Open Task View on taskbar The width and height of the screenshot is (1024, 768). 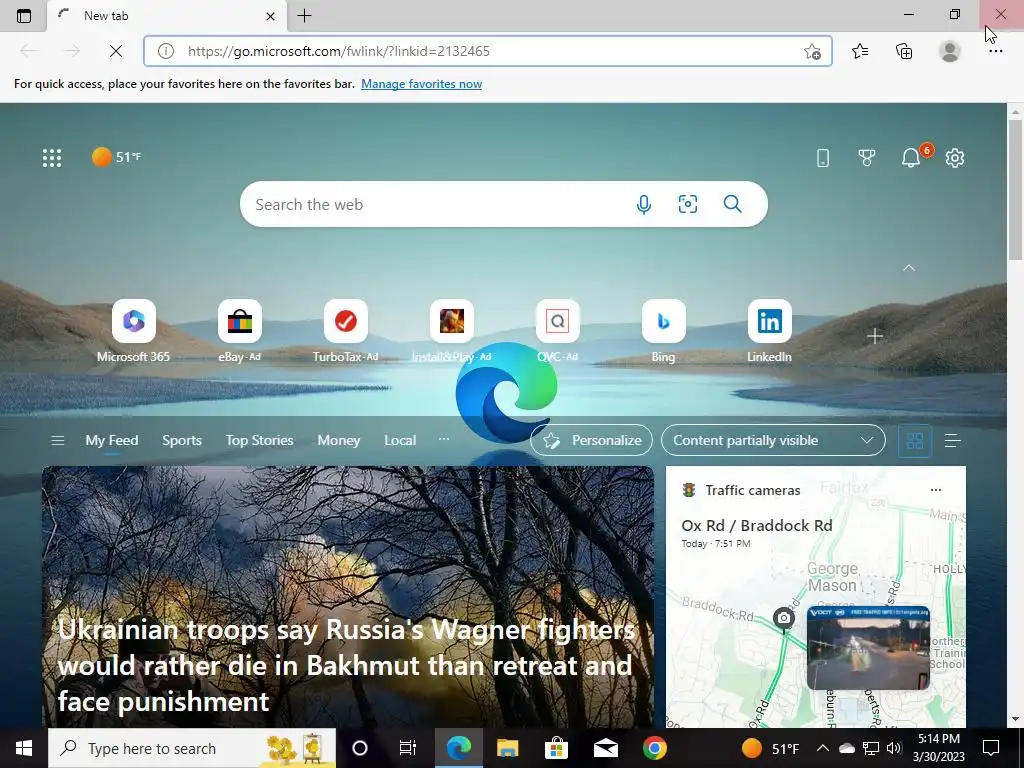pyautogui.click(x=408, y=748)
